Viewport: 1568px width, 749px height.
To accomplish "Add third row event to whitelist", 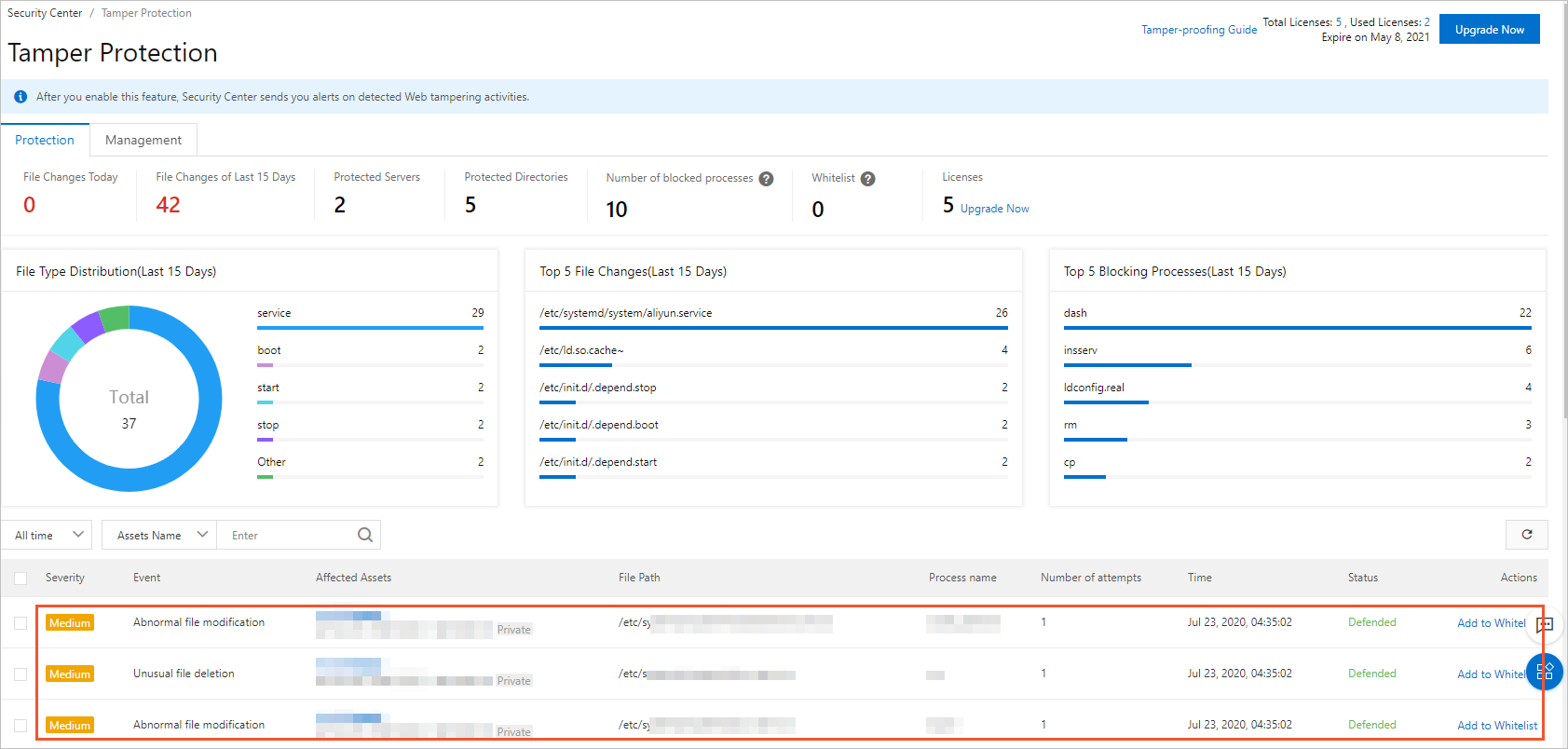I will coord(1497,726).
